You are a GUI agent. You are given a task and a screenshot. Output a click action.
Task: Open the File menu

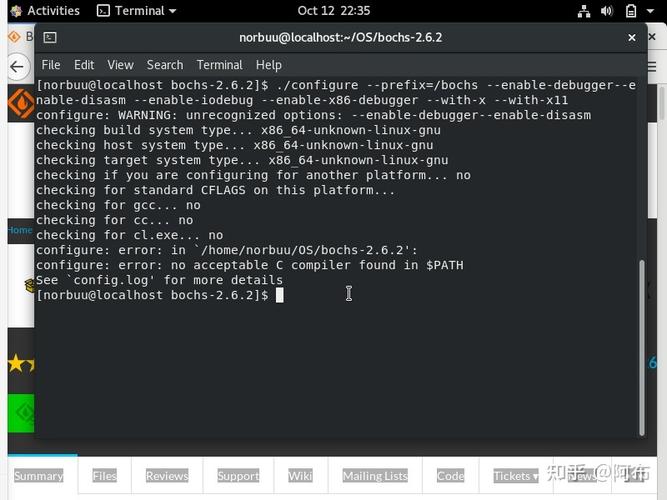pos(51,65)
